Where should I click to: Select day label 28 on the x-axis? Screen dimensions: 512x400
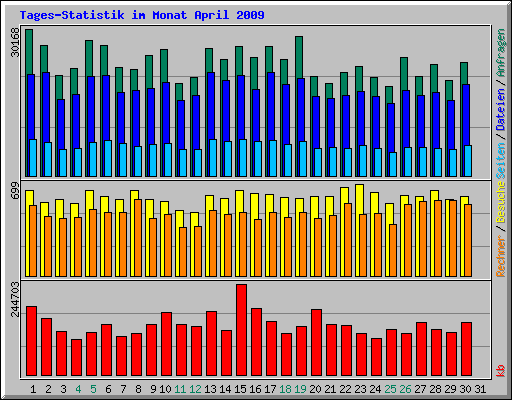(435, 389)
